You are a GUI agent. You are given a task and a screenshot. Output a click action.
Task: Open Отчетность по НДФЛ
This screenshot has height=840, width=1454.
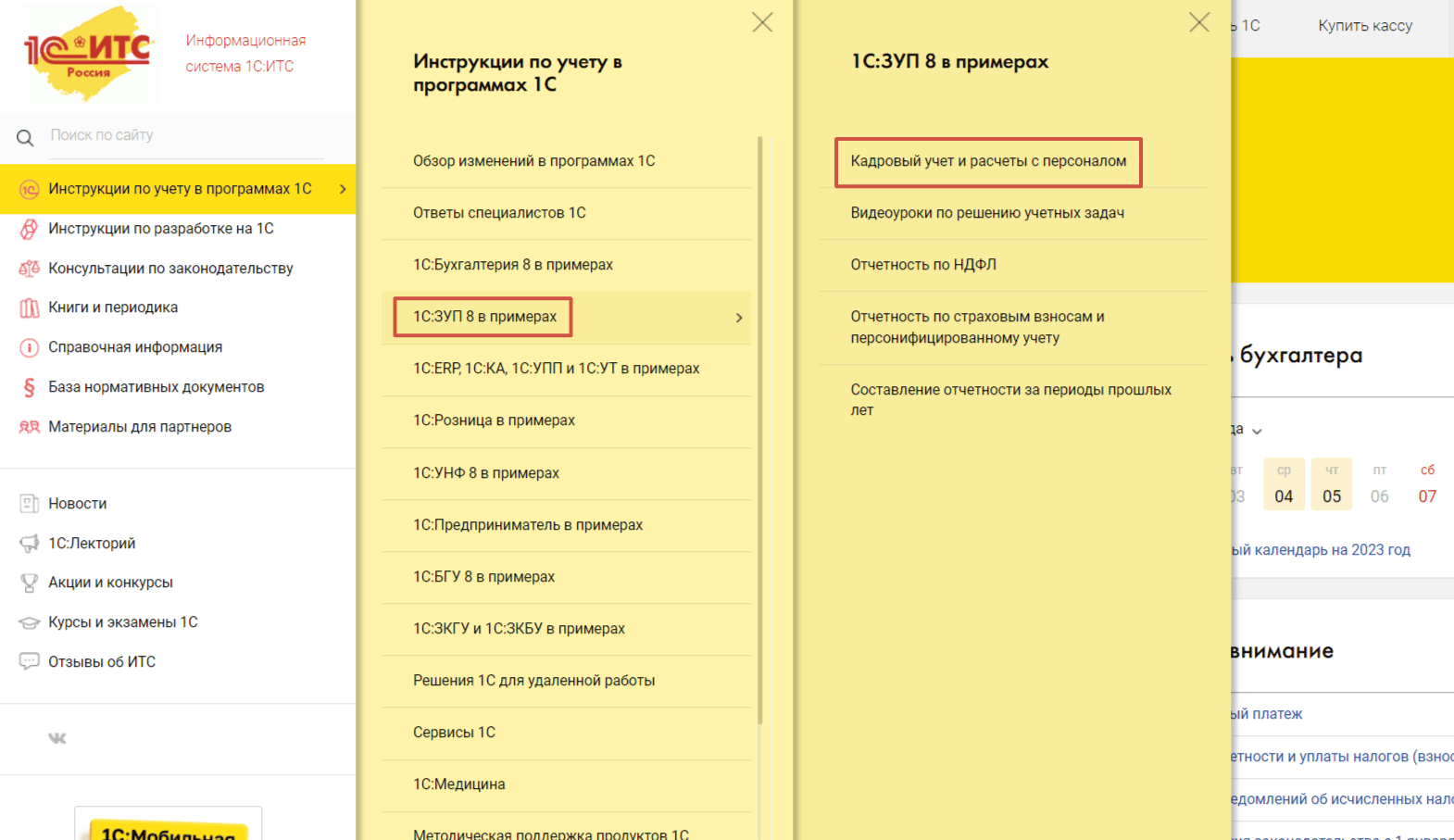point(923,265)
